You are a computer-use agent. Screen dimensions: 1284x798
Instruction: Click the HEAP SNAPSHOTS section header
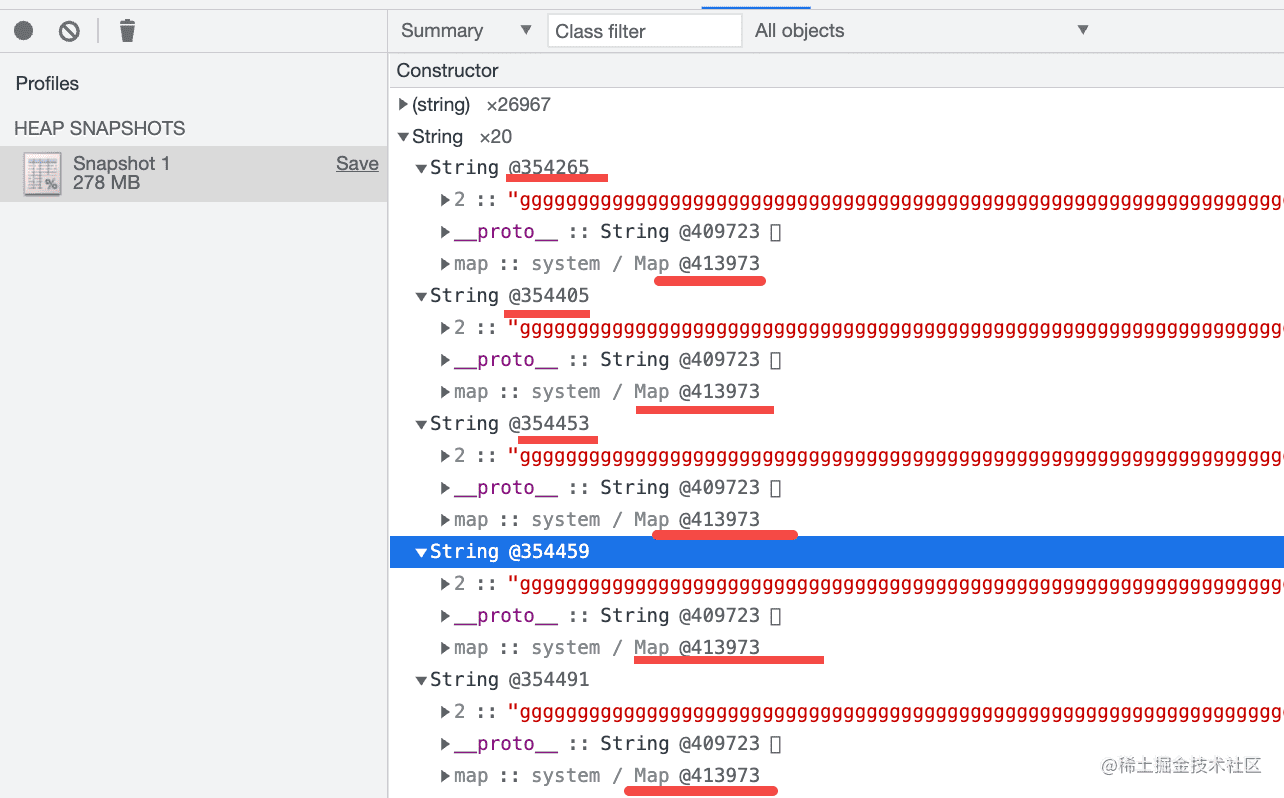tap(100, 129)
